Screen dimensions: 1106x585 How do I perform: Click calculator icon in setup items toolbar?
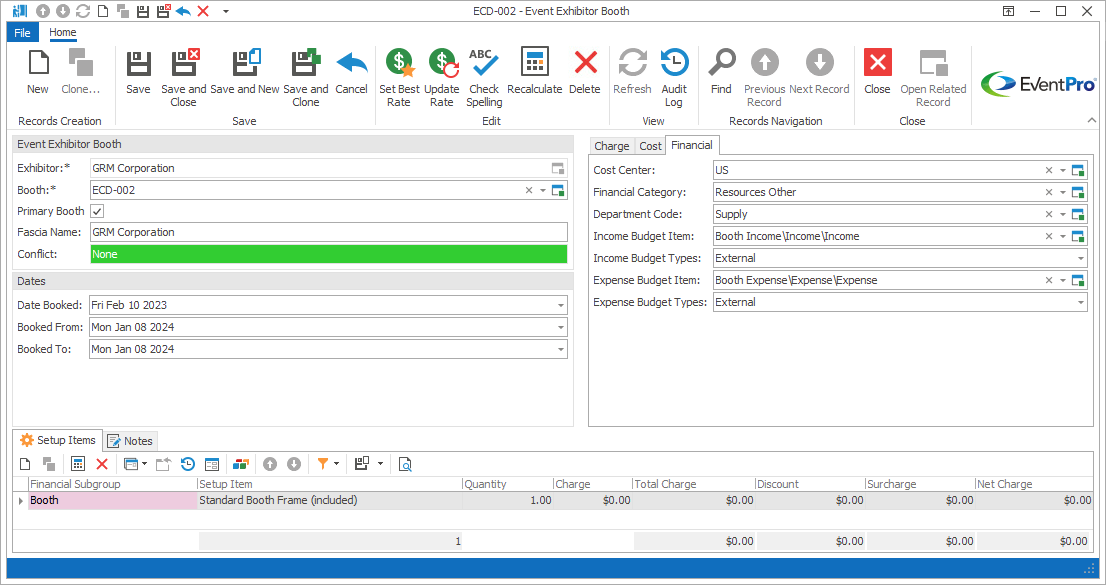point(78,464)
